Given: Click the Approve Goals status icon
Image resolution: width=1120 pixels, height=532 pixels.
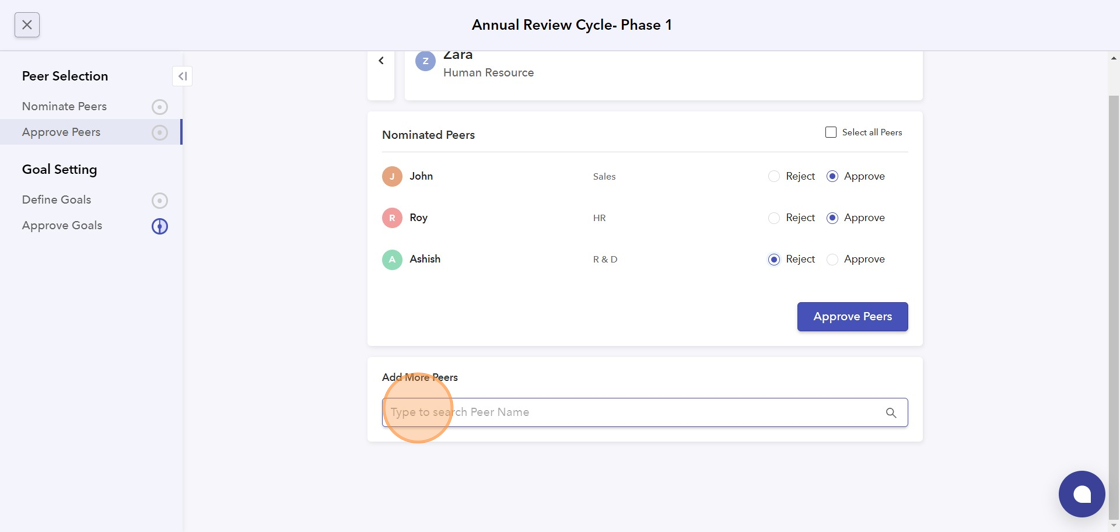Looking at the screenshot, I should coord(160,227).
